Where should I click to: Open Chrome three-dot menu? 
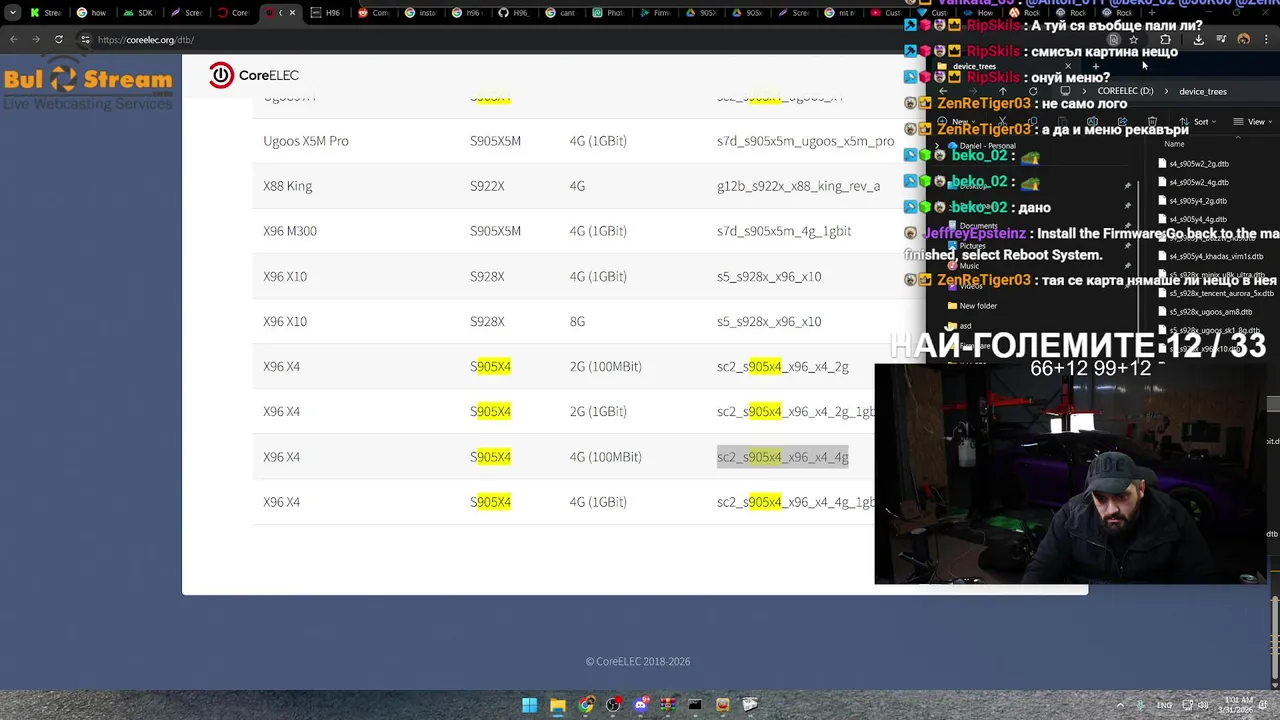[1266, 40]
